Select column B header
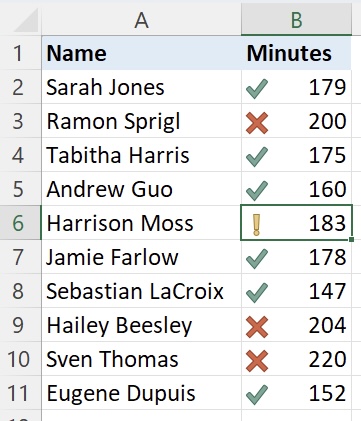 click(x=296, y=19)
